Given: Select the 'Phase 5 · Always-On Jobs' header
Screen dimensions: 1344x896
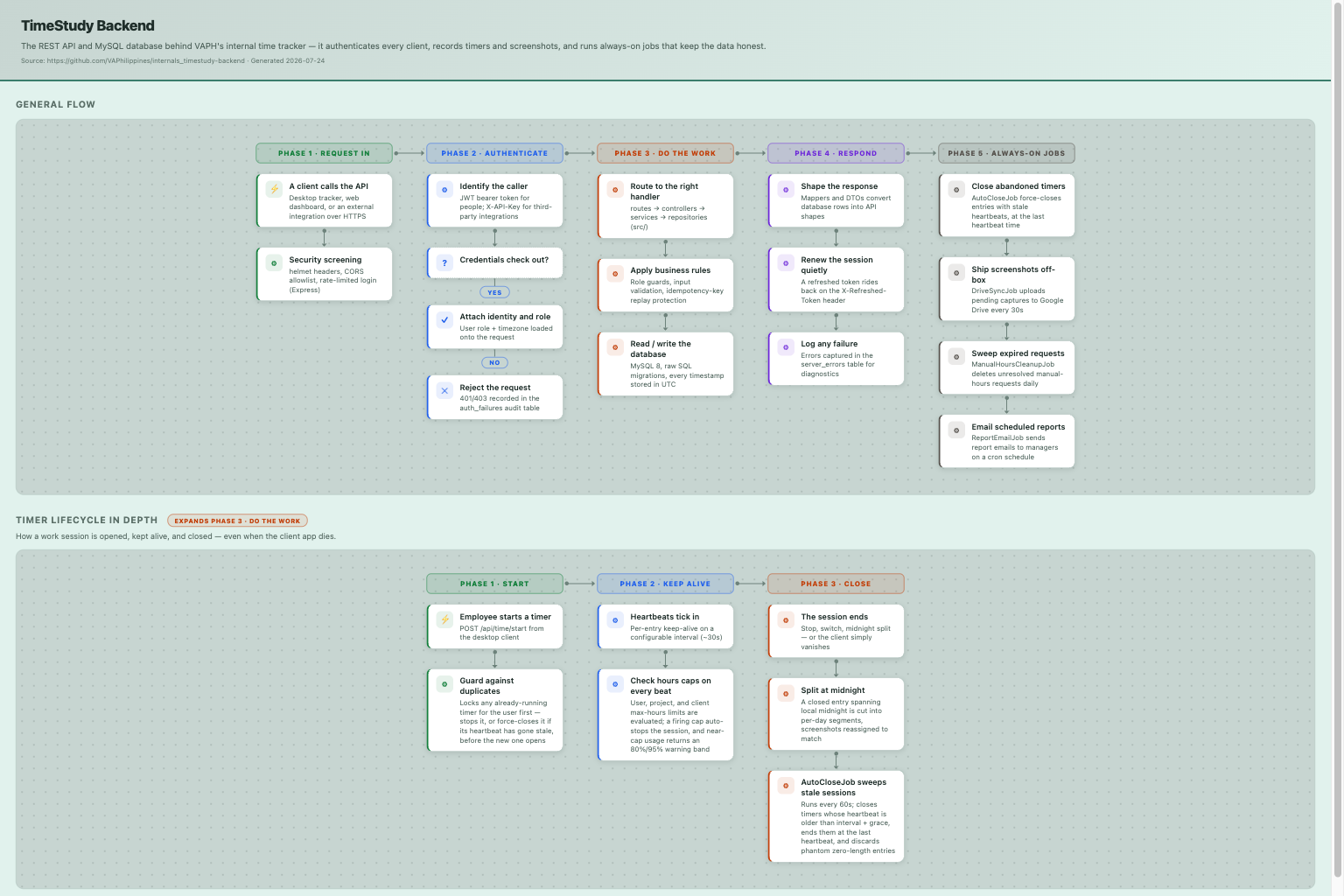Looking at the screenshot, I should coord(1006,153).
